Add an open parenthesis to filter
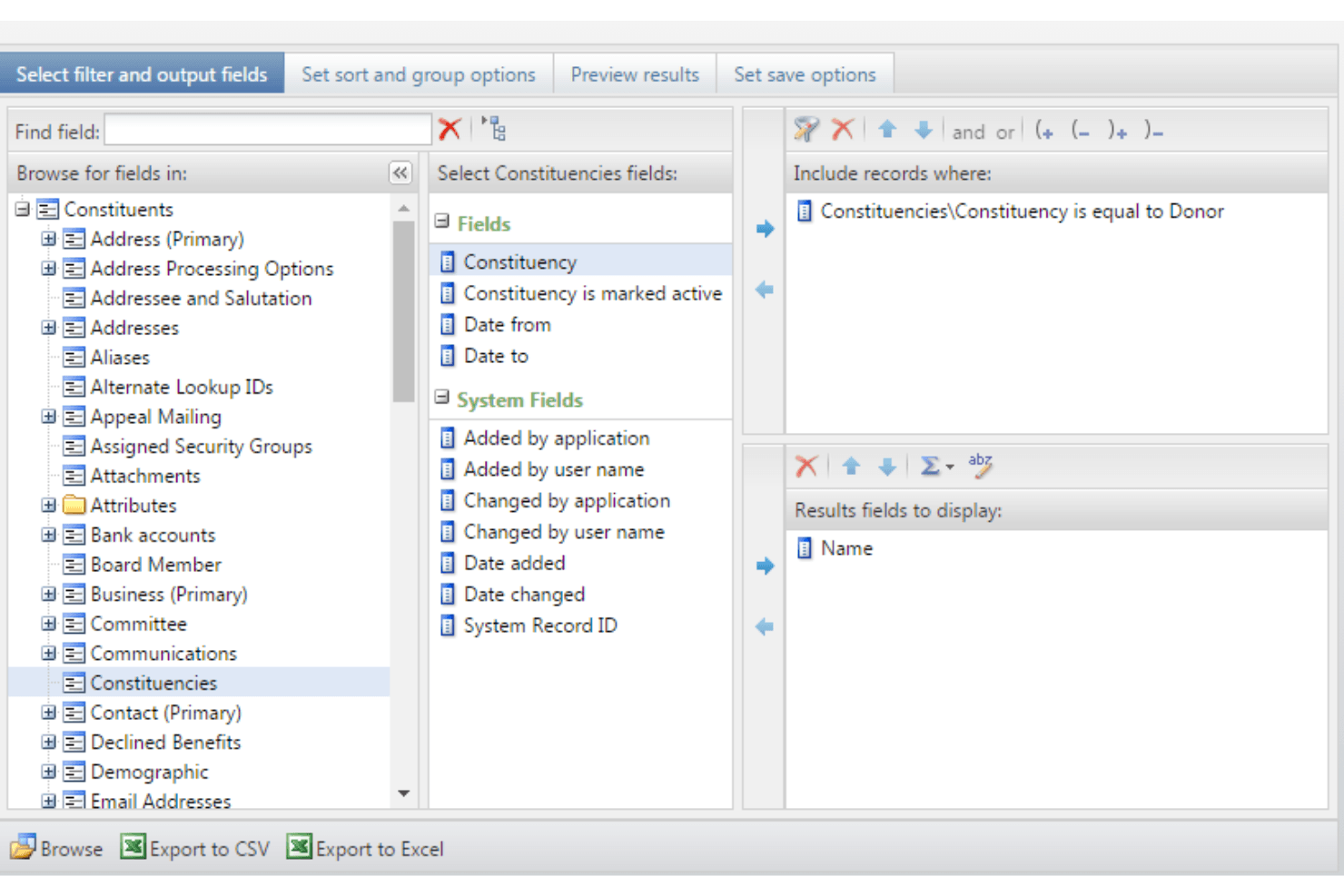 click(1044, 131)
